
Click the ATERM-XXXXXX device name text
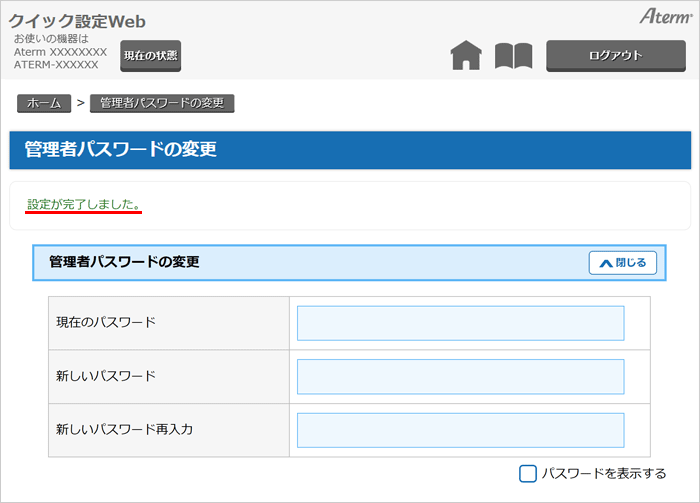[56, 65]
